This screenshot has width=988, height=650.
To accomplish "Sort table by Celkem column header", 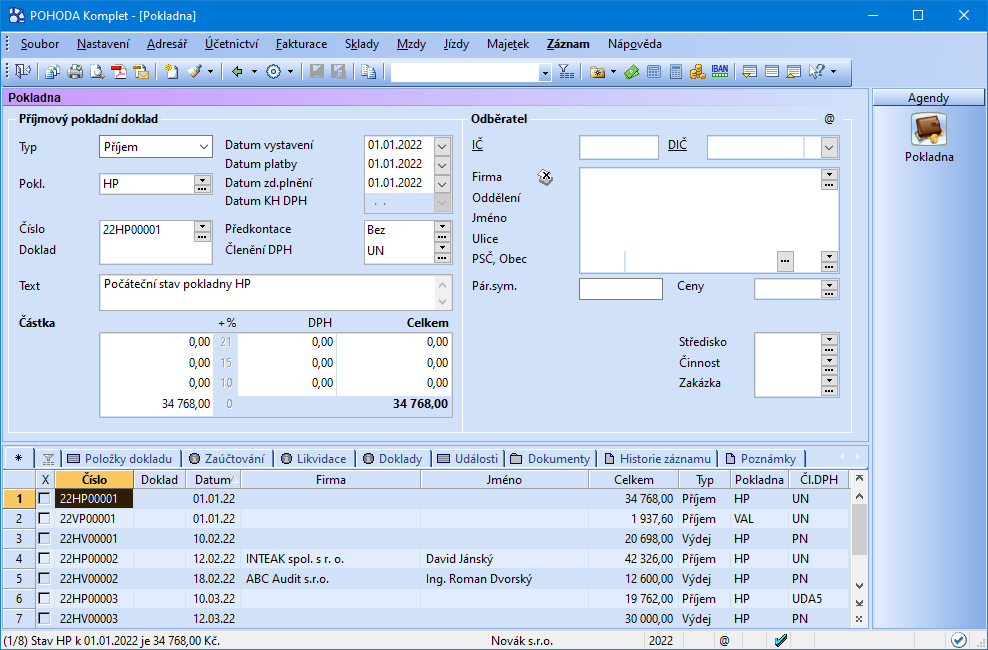I will click(634, 479).
